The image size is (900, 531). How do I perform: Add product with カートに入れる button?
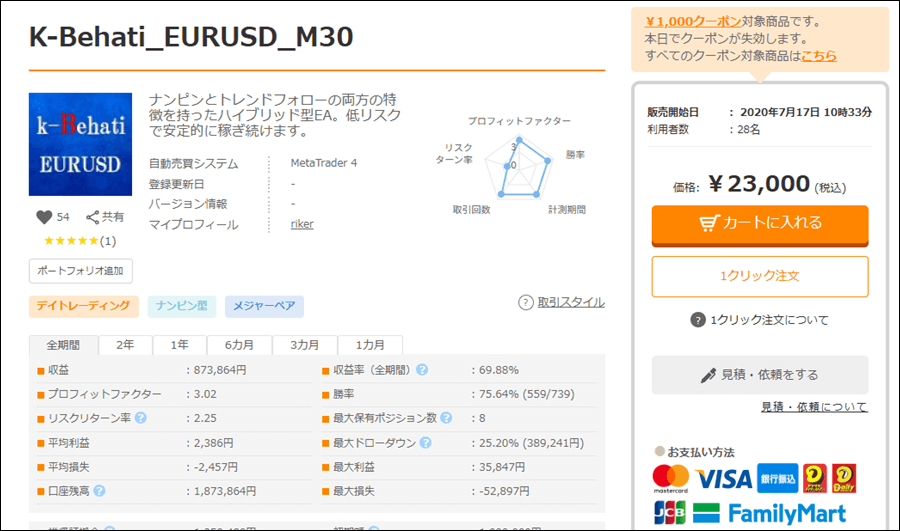tap(759, 223)
